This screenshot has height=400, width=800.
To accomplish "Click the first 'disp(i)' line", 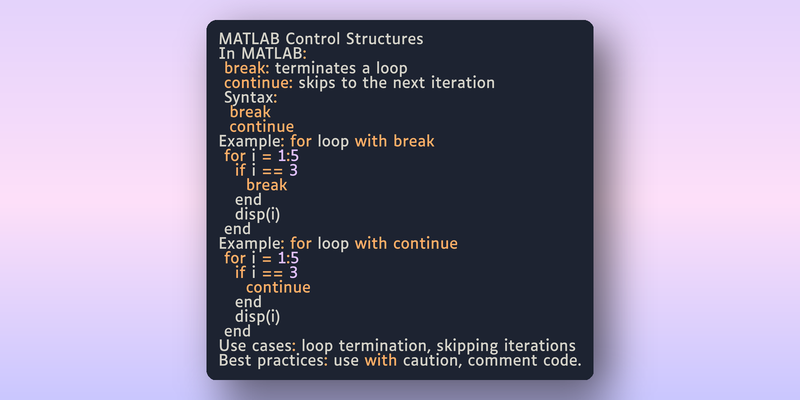I will pos(258,214).
